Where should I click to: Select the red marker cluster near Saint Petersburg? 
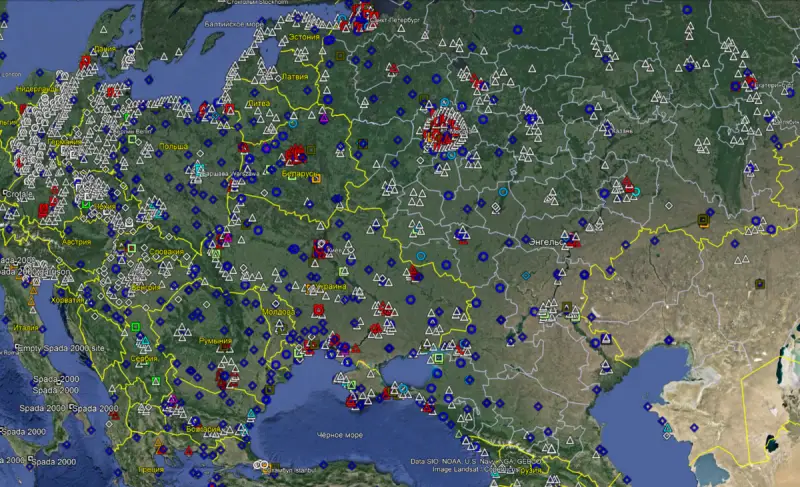point(365,14)
